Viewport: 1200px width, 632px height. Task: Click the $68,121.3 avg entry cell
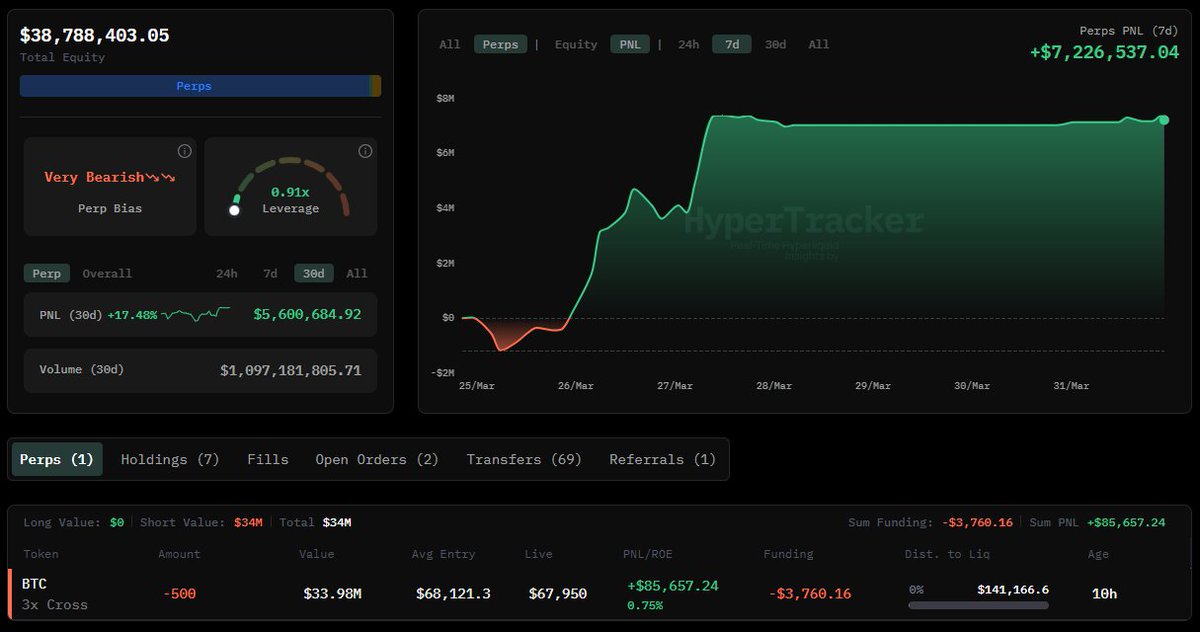(453, 594)
